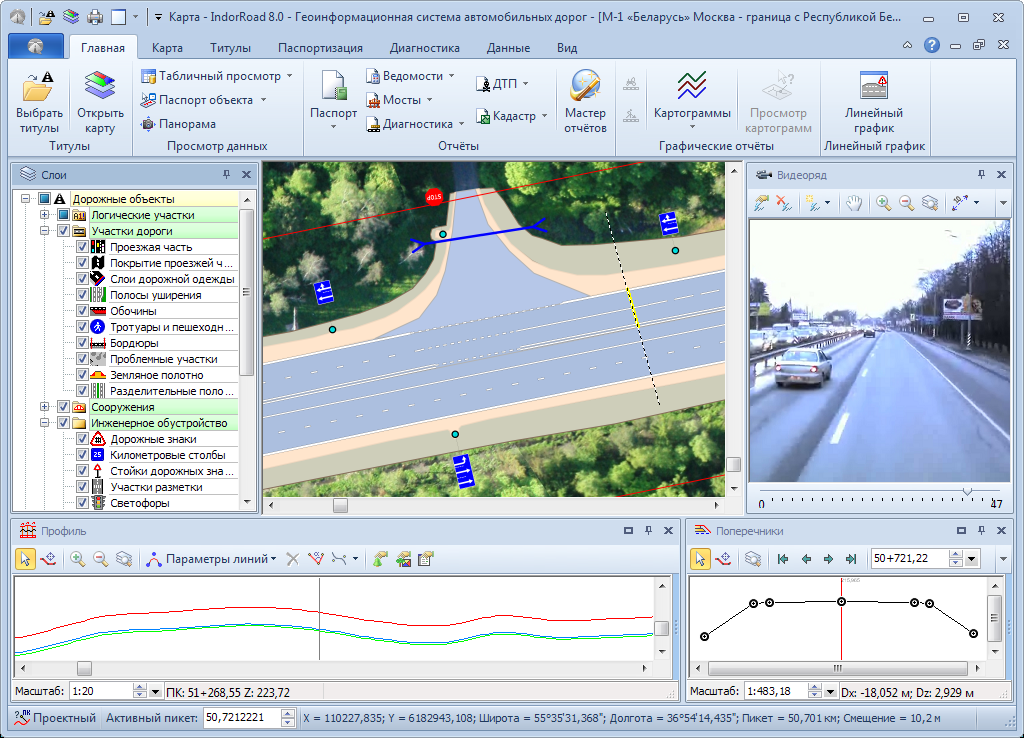Toggle the Светофоры layer checkbox

(82, 503)
